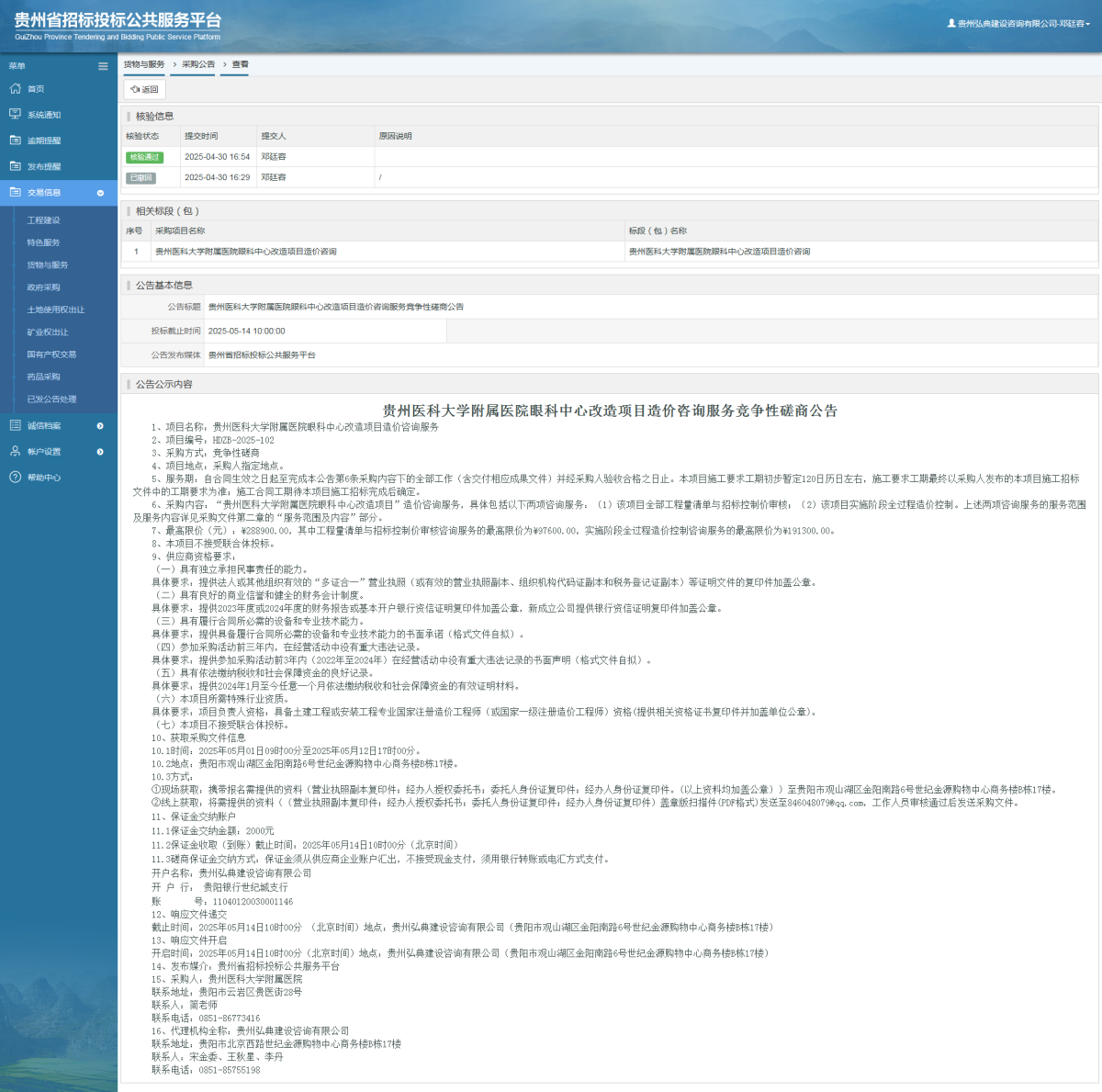The image size is (1102, 1092).
Task: Open 已发公告处理 sidebar item
Action: coord(51,400)
